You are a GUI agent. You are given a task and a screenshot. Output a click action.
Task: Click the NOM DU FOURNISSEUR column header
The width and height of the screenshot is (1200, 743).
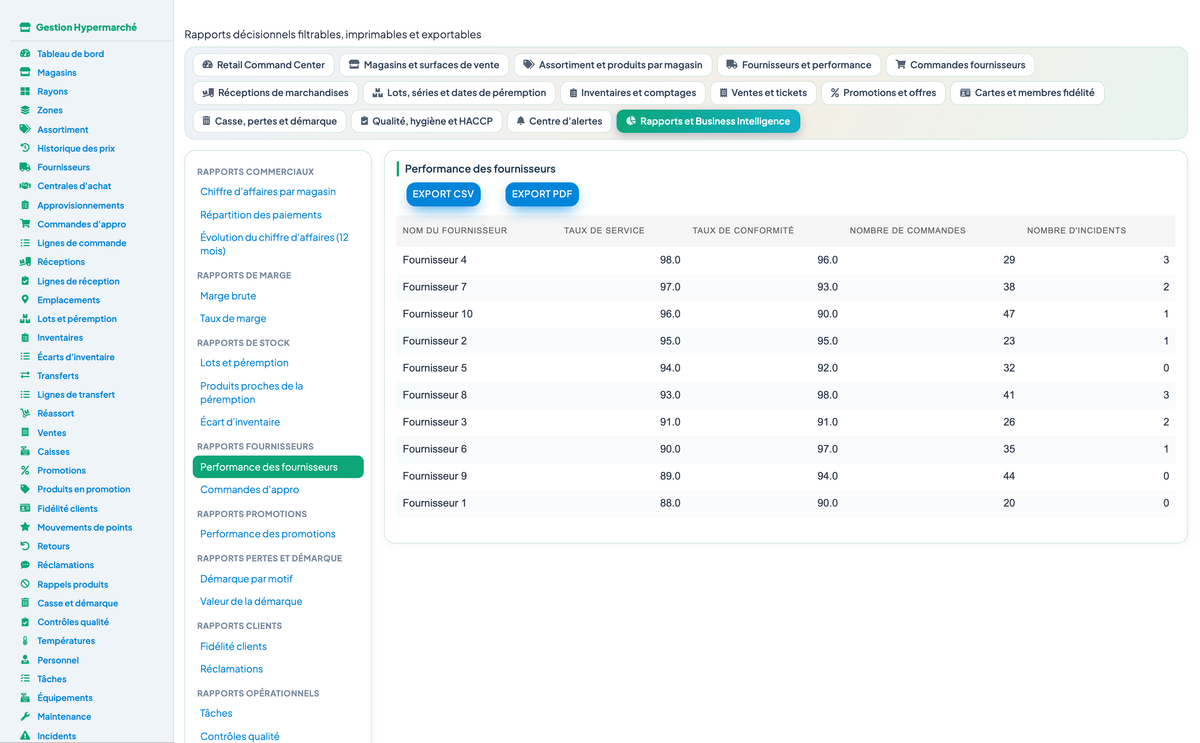pyautogui.click(x=455, y=231)
